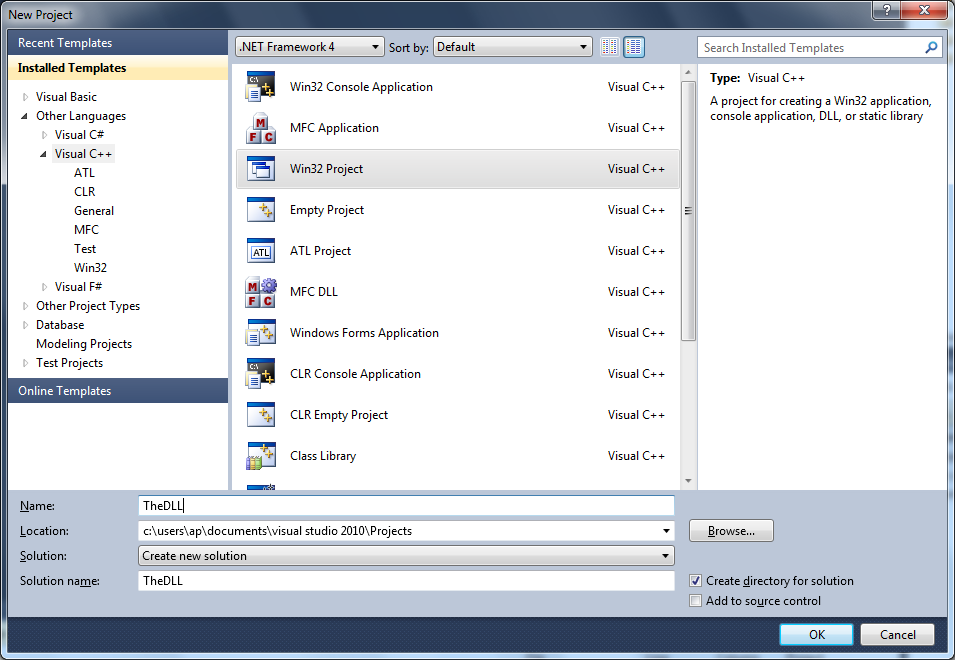Open the Location path dropdown arrow
This screenshot has width=955, height=660.
coord(666,531)
